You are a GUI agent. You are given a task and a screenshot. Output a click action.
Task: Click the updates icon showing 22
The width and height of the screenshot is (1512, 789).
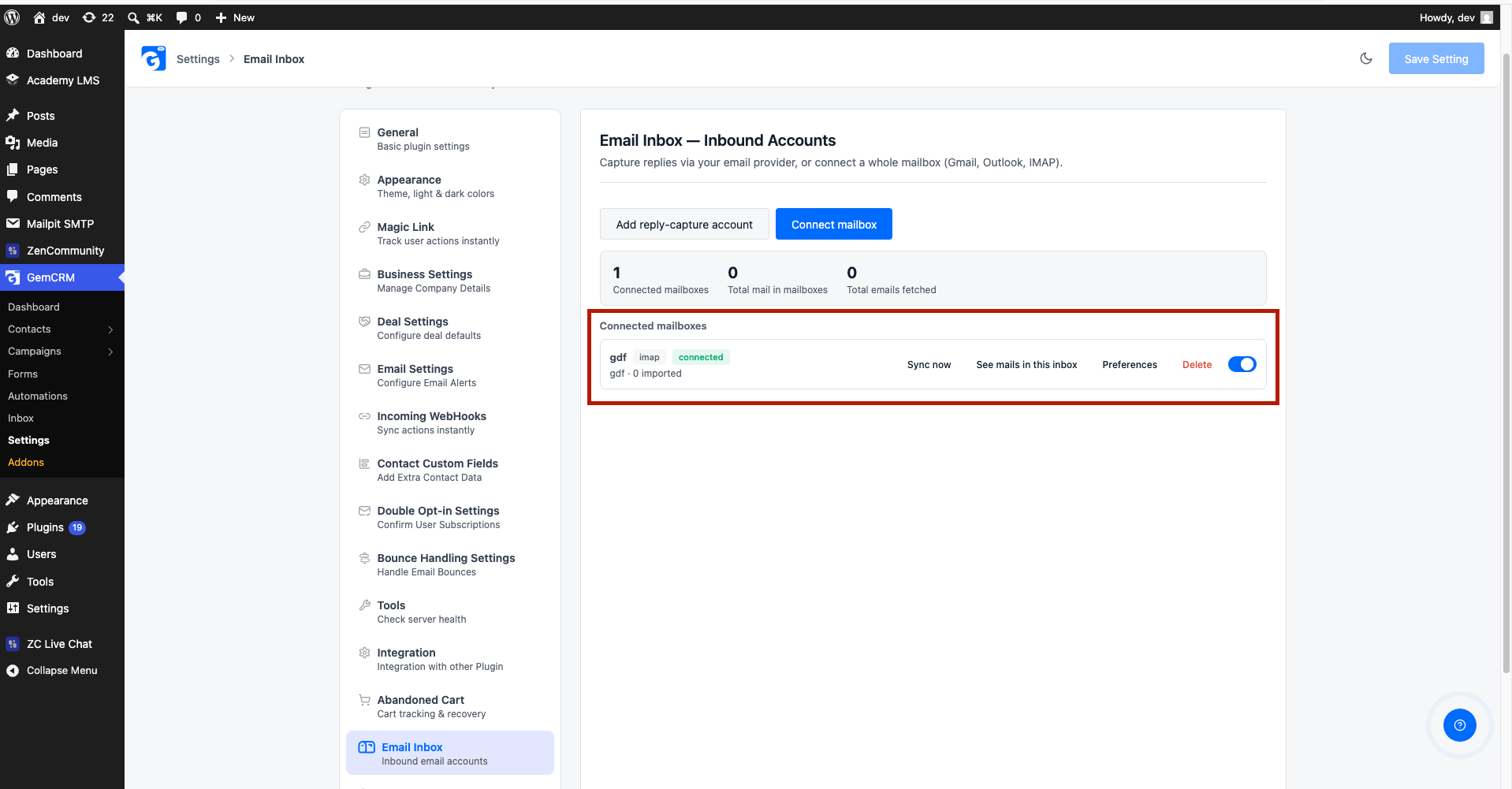[89, 17]
